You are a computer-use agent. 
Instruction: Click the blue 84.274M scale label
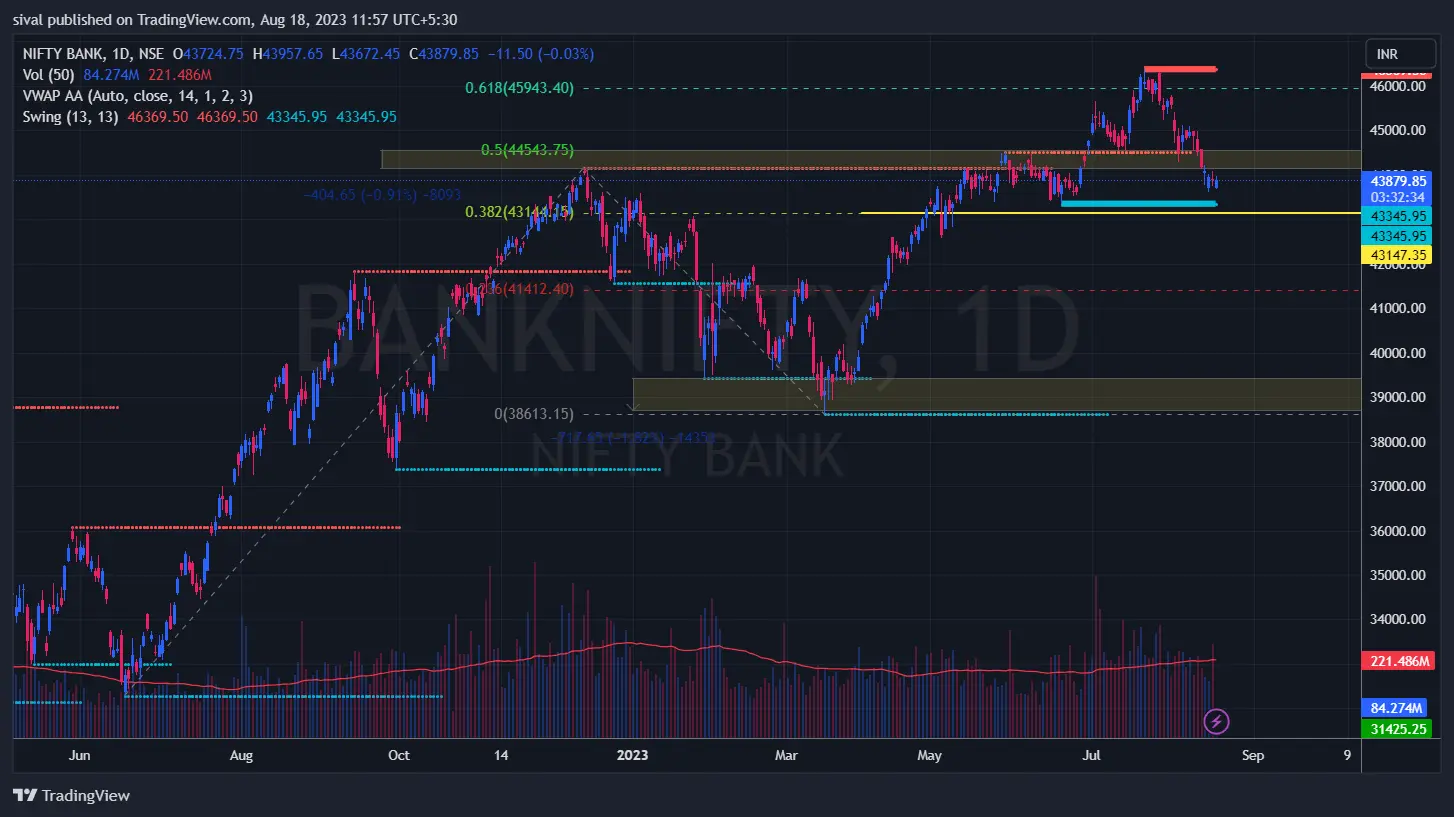tap(1397, 708)
